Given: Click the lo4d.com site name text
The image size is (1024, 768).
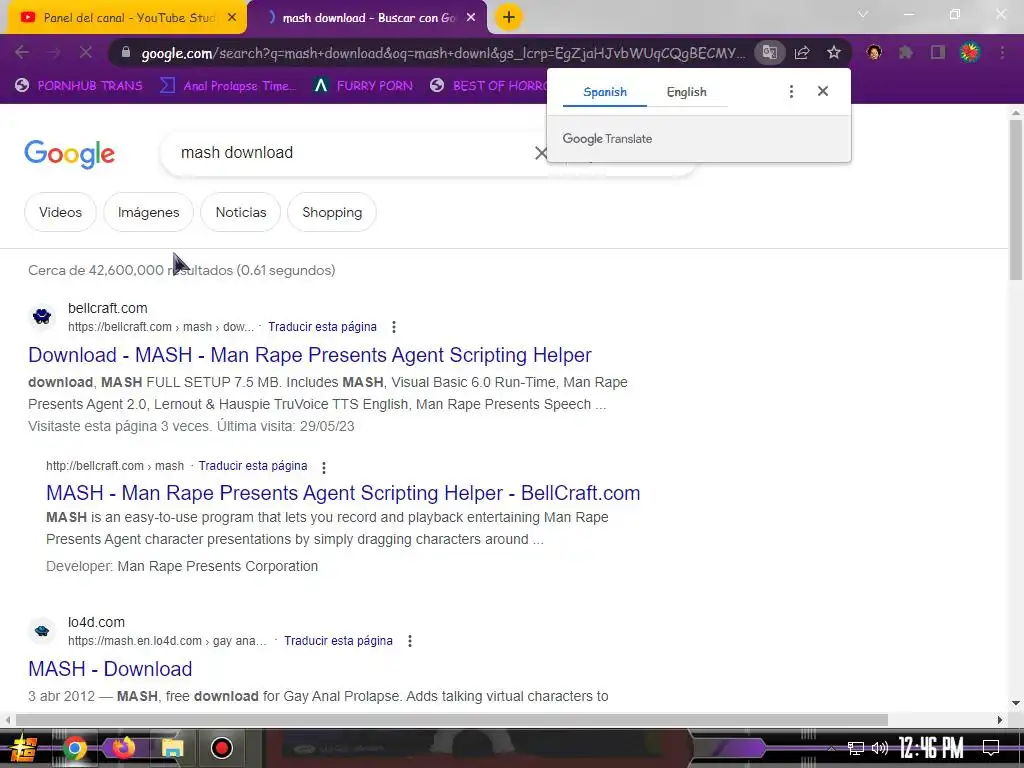Looking at the screenshot, I should [x=96, y=622].
